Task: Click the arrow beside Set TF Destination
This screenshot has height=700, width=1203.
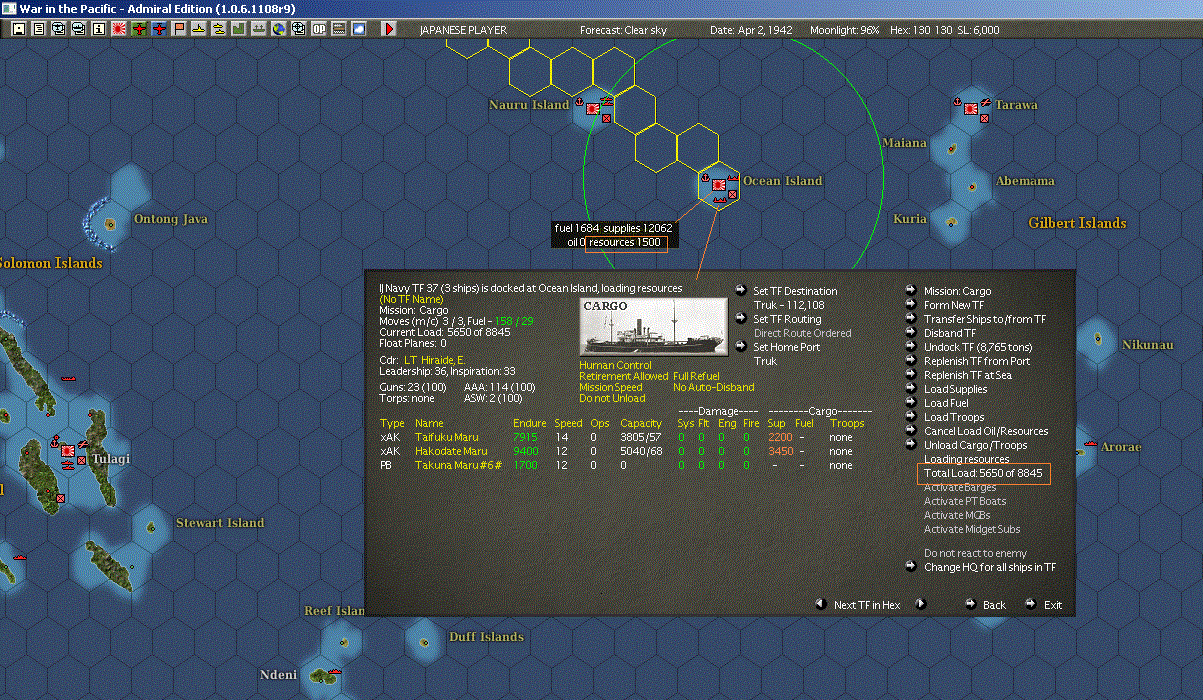Action: click(x=740, y=291)
